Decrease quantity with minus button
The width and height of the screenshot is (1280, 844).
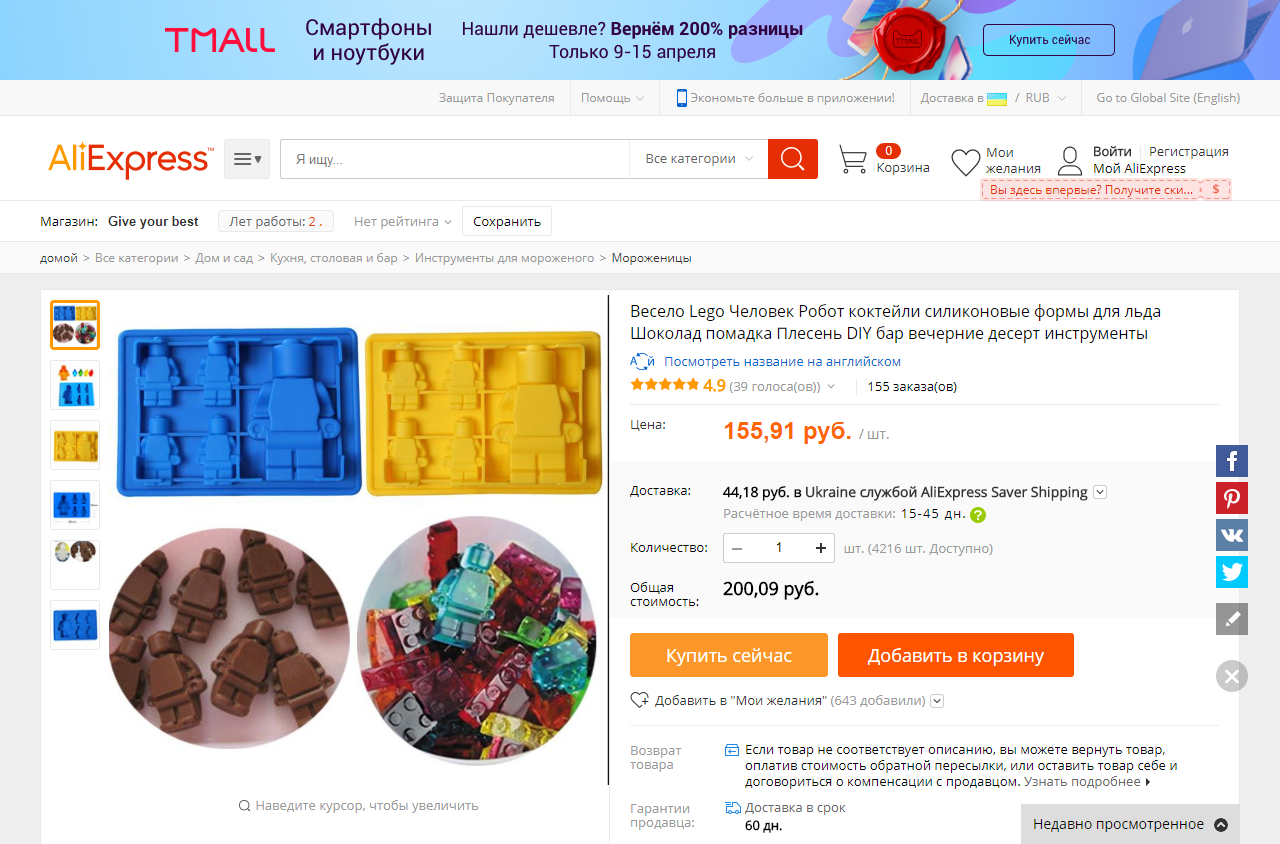(x=737, y=548)
